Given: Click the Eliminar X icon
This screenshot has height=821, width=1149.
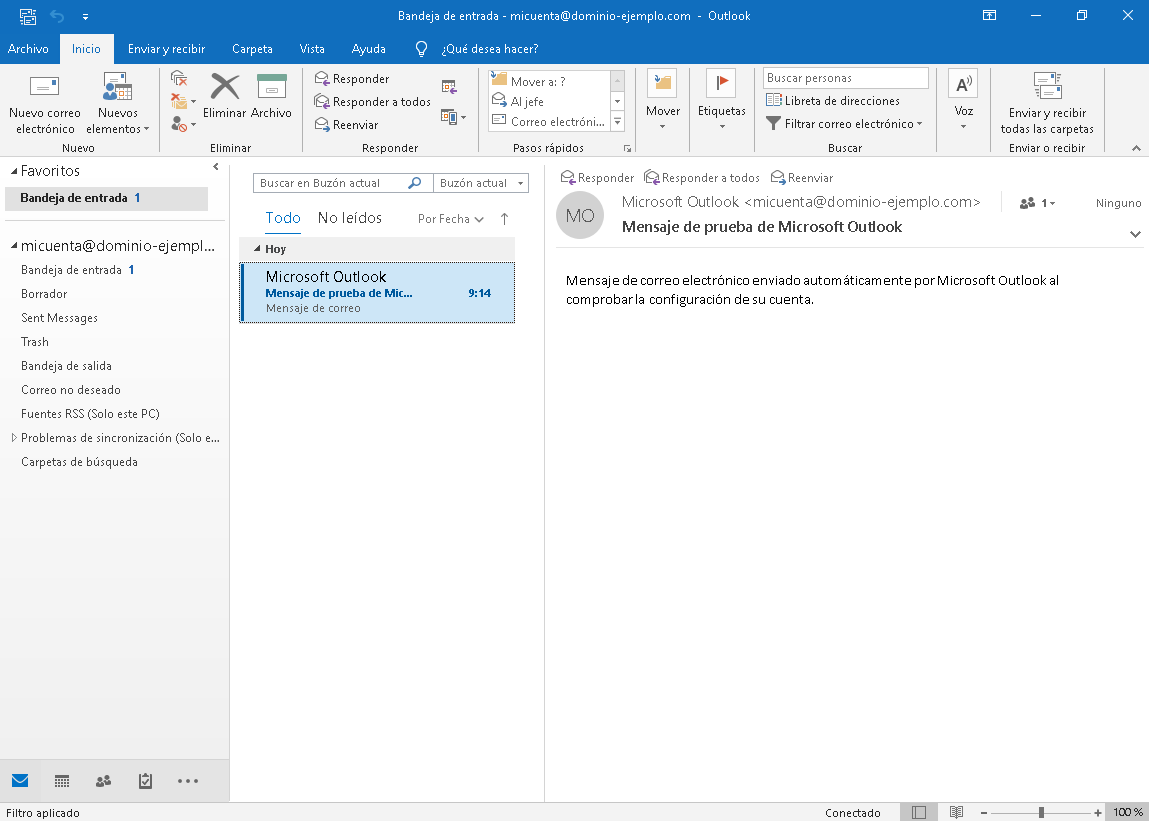Looking at the screenshot, I should (x=225, y=87).
